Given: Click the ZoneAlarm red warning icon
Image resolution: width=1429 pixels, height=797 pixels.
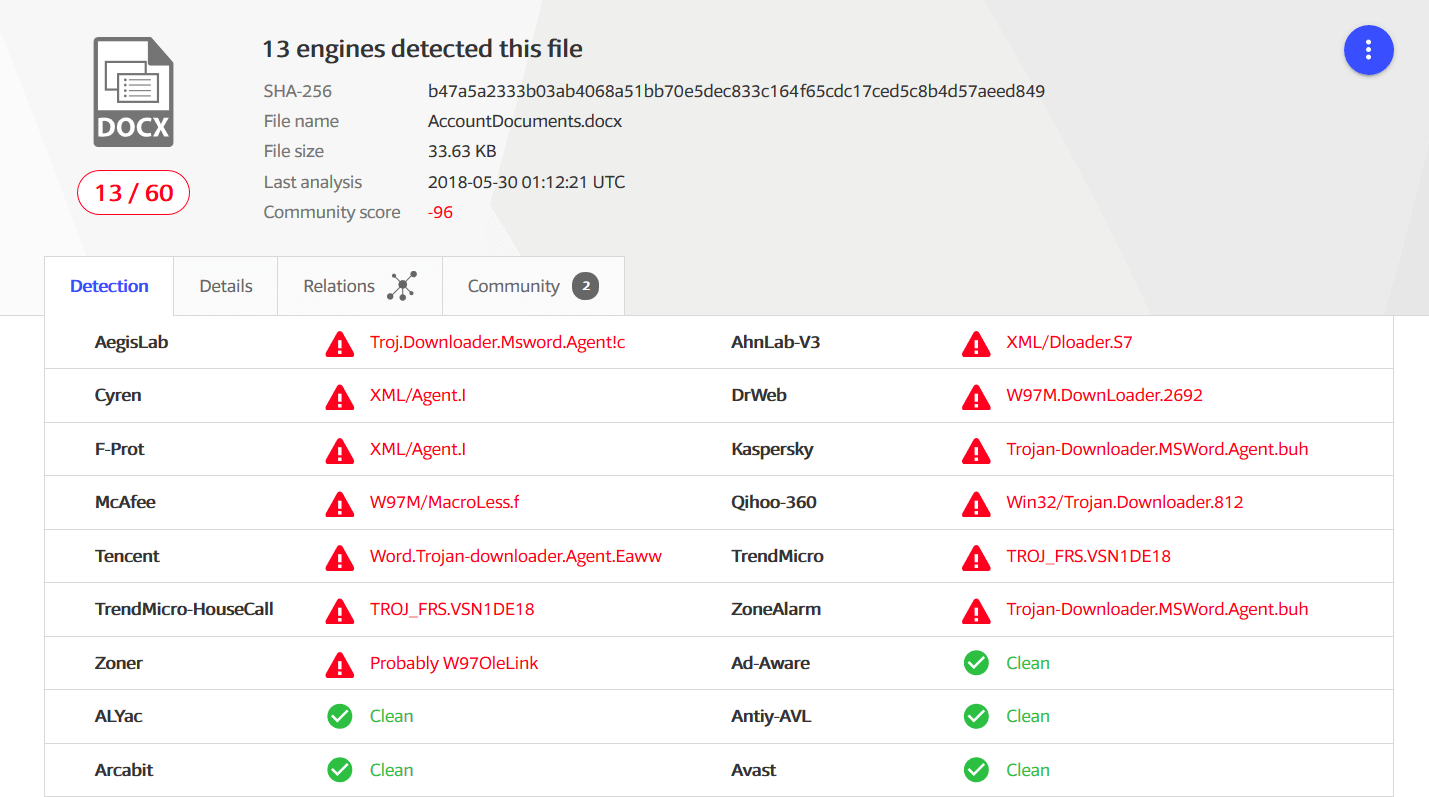Looking at the screenshot, I should pyautogui.click(x=976, y=611).
